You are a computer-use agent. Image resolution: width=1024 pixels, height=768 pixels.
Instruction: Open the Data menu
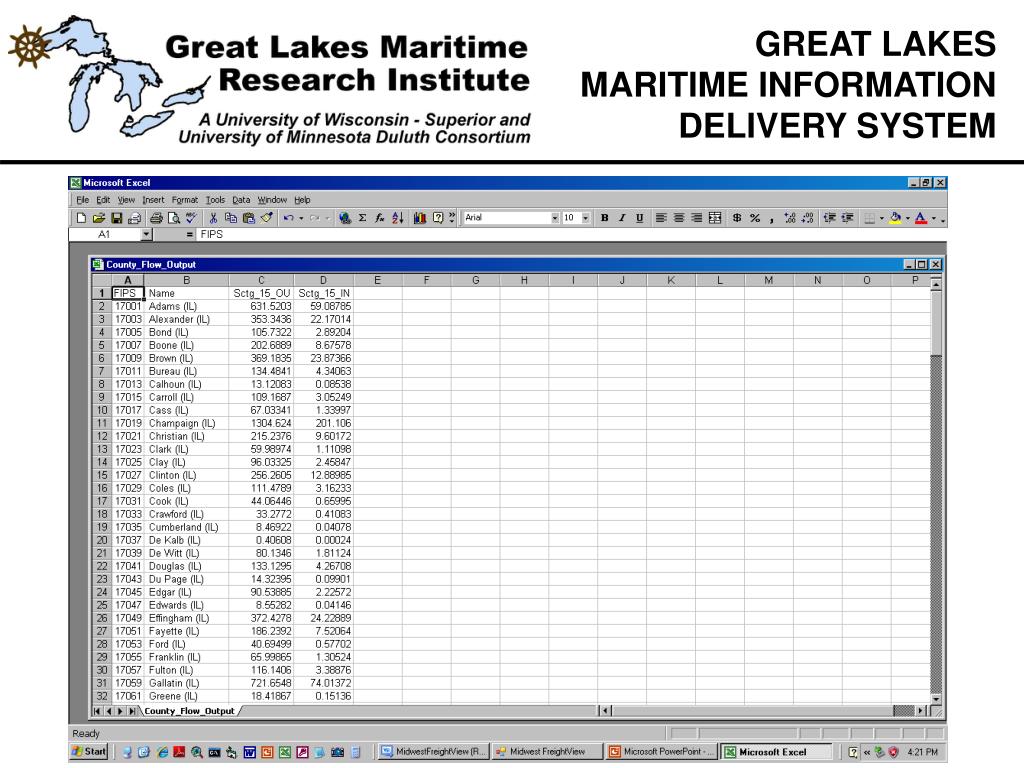click(x=241, y=200)
